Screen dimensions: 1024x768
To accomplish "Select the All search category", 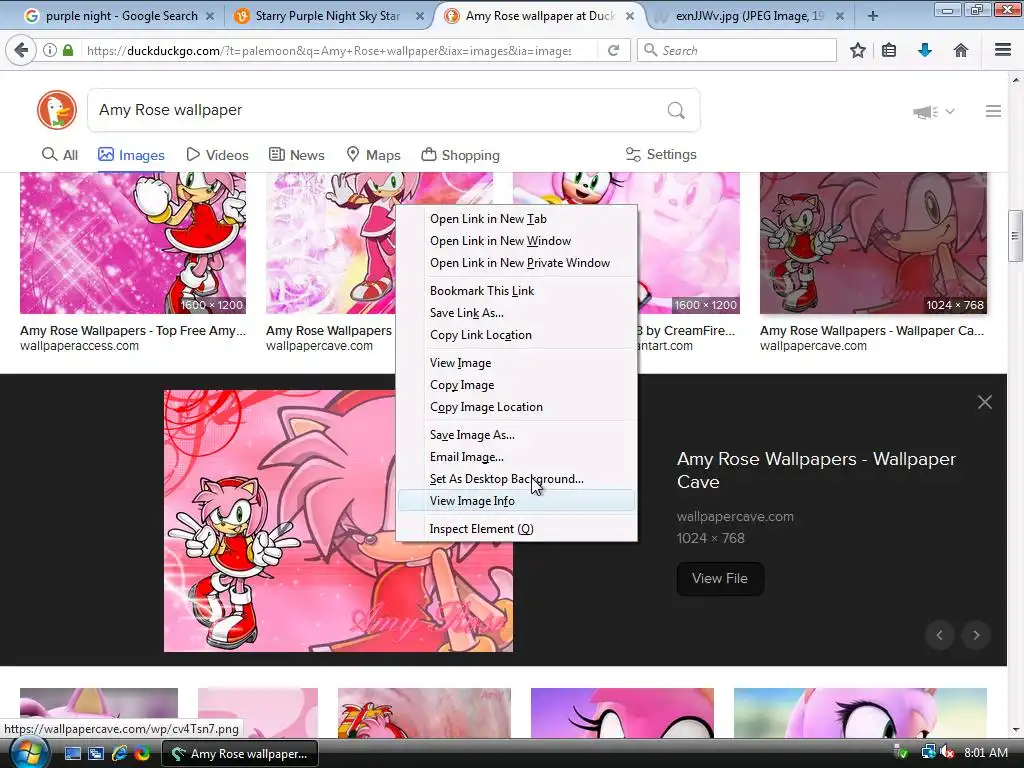I will coord(60,155).
